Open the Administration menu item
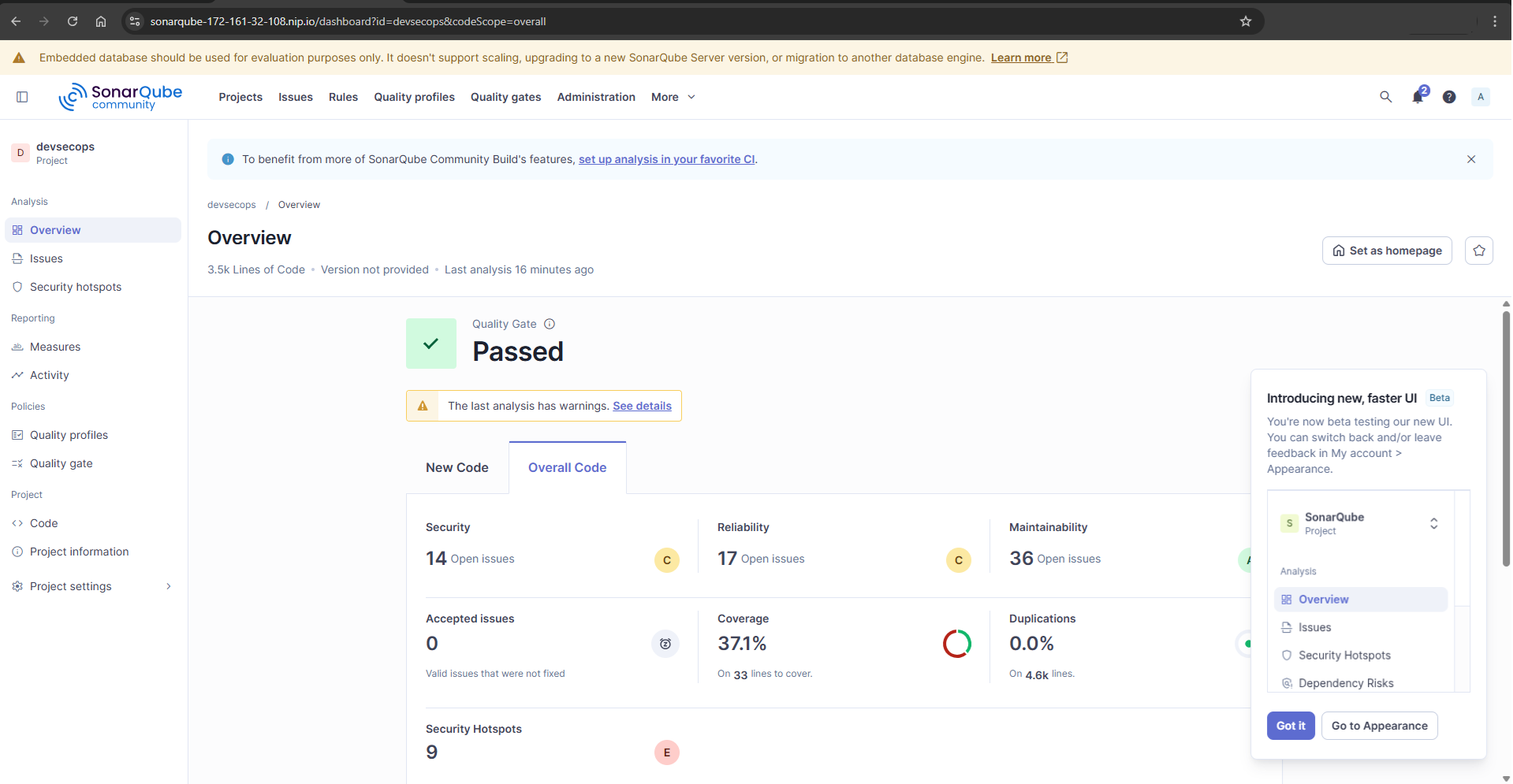 (595, 97)
